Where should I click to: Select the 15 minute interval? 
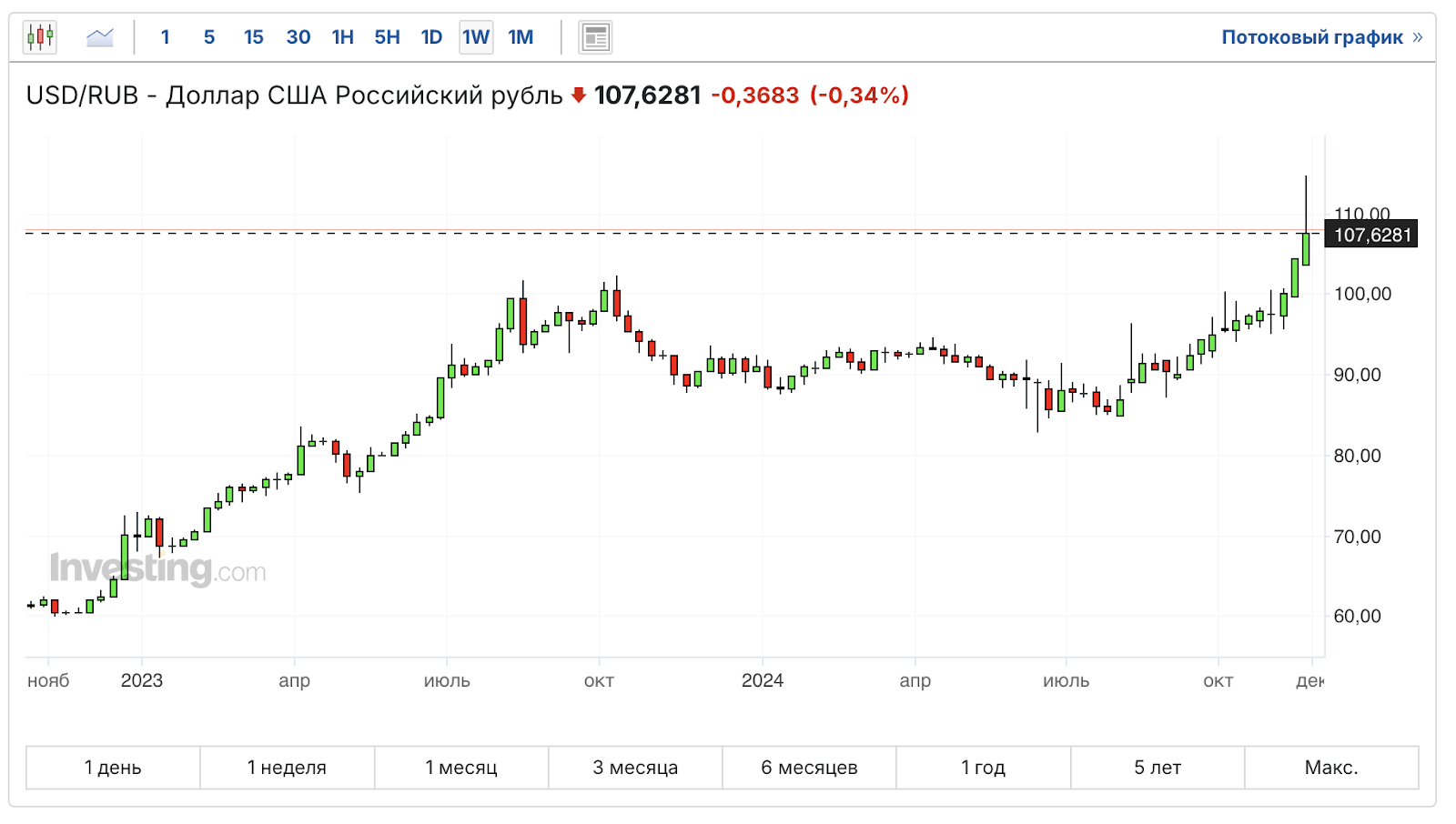[x=253, y=37]
